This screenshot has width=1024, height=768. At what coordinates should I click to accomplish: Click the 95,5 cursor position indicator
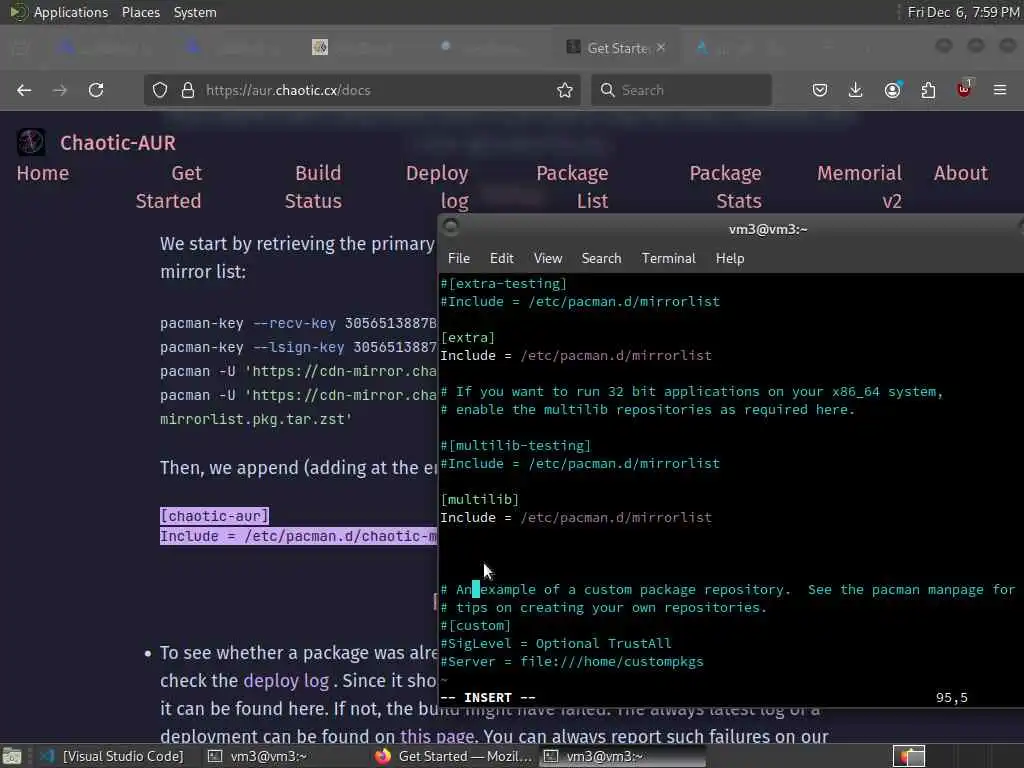(952, 697)
